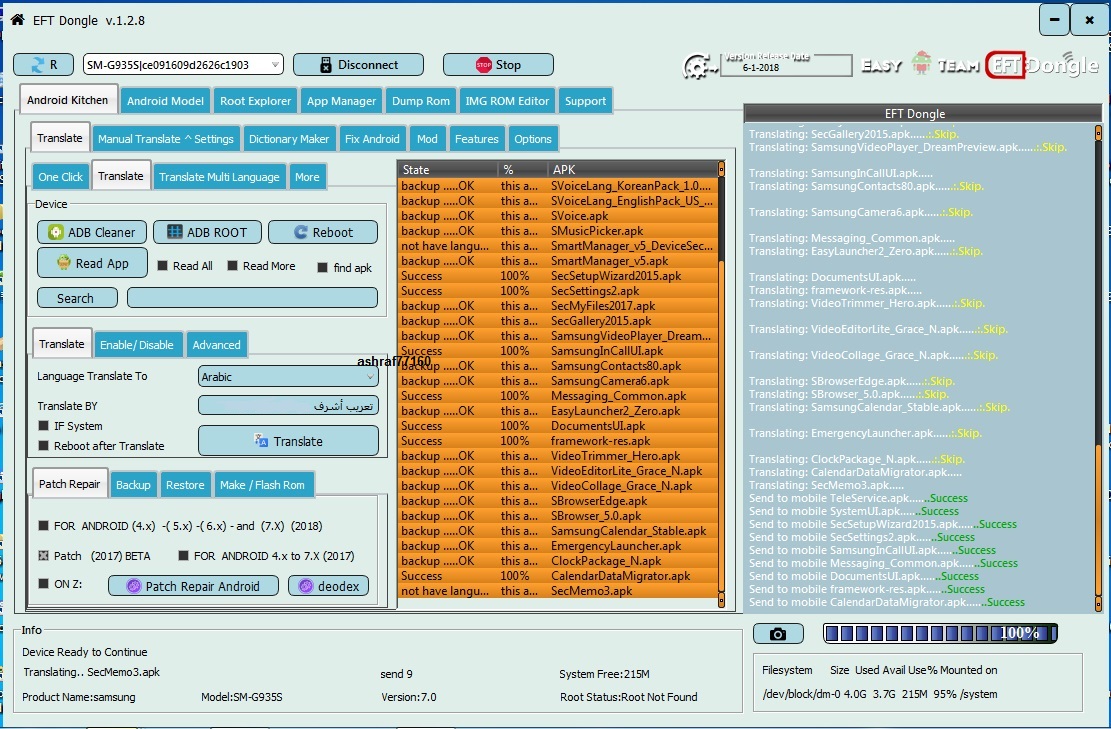Click the refresh R button

(43, 65)
